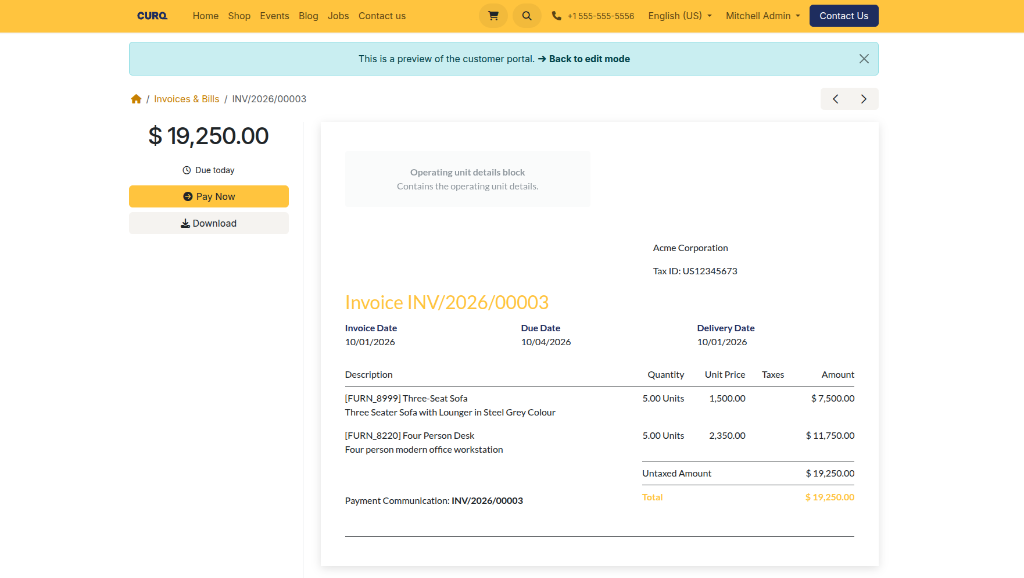Screen dimensions: 1024x578
Task: Click the blue Contact Us button
Action: tap(844, 16)
